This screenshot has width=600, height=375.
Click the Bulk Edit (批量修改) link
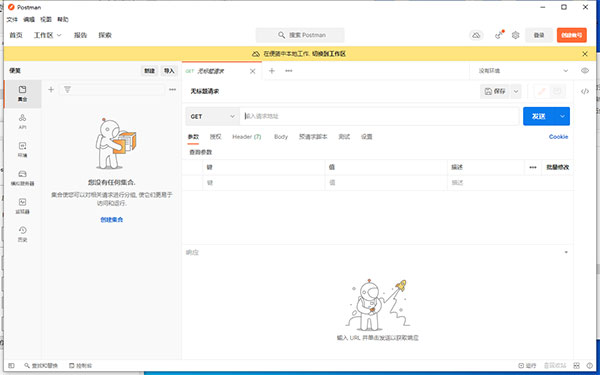[x=558, y=167]
